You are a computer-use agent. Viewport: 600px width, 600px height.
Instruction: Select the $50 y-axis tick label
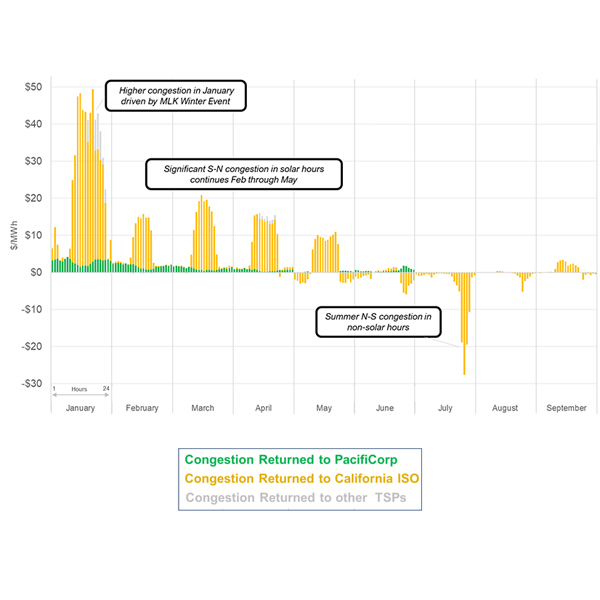(x=34, y=87)
